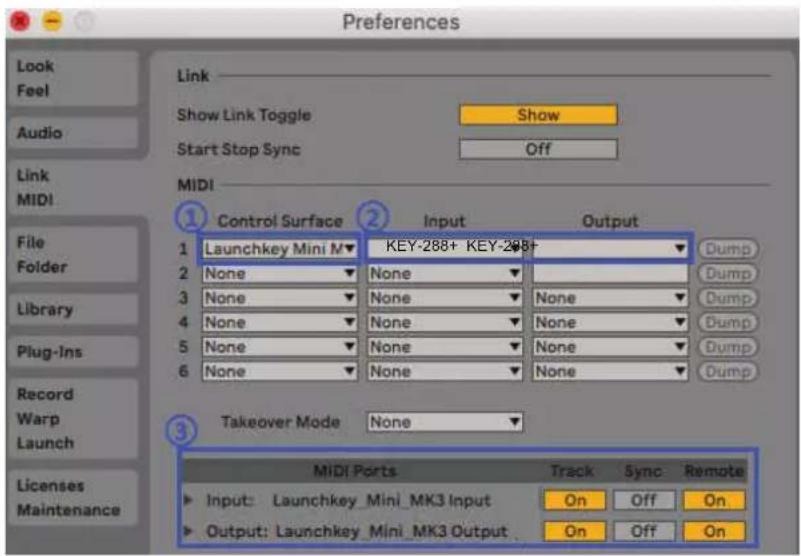Open the Output dropdown in row 5
This screenshot has height=556, width=801.
[610, 347]
